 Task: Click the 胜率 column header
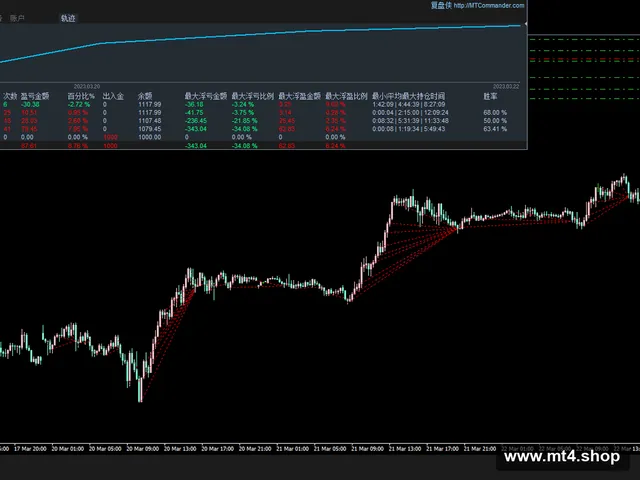coord(491,96)
